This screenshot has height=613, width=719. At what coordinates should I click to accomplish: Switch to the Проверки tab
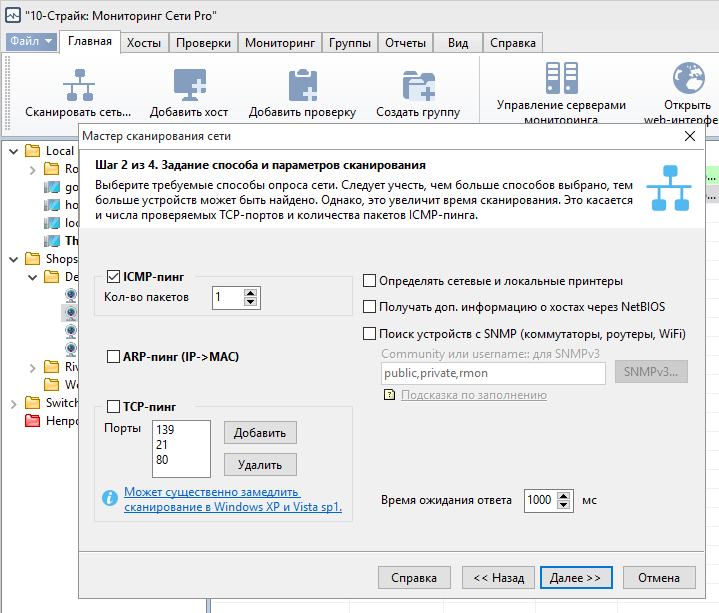click(203, 43)
